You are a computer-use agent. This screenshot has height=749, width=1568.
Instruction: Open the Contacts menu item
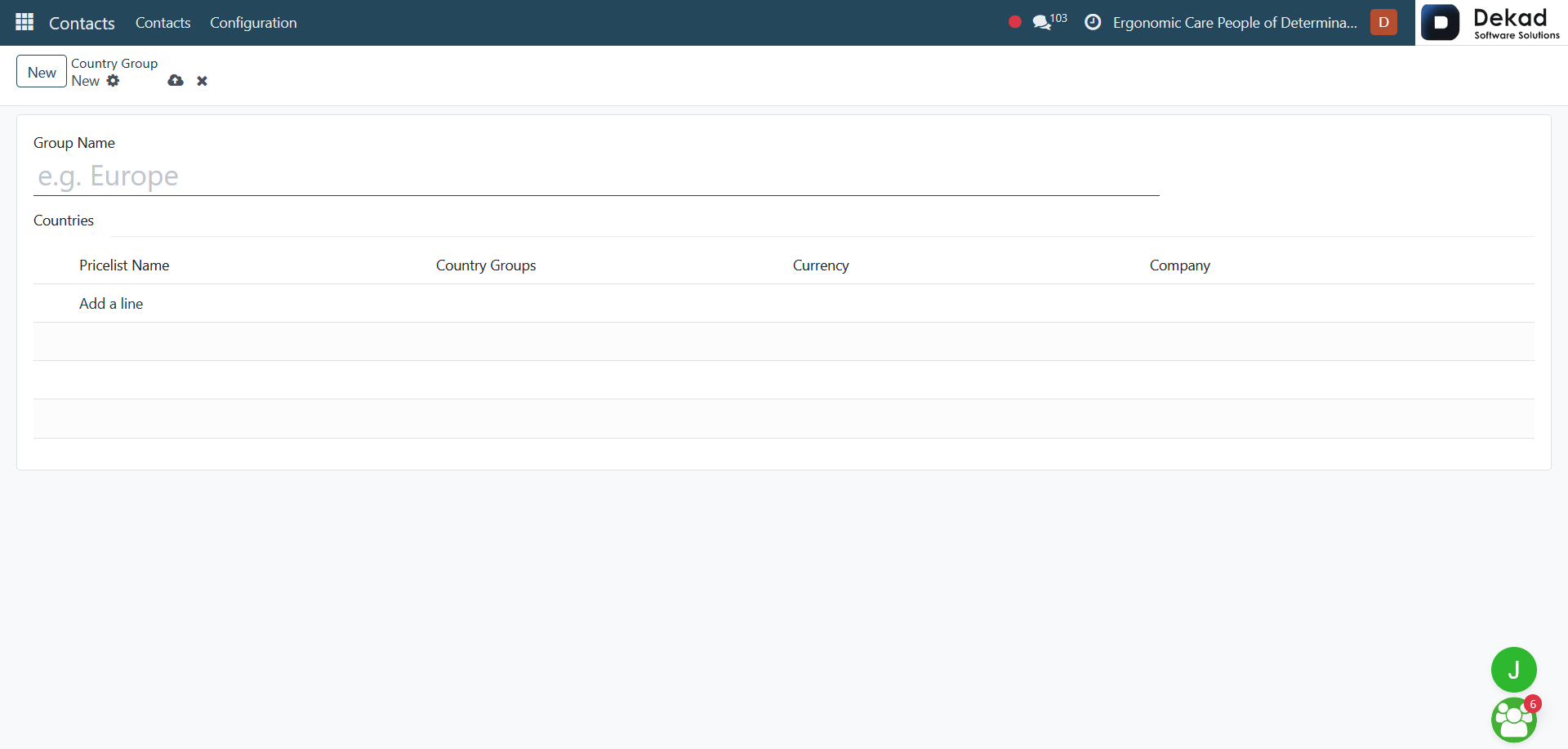click(163, 23)
